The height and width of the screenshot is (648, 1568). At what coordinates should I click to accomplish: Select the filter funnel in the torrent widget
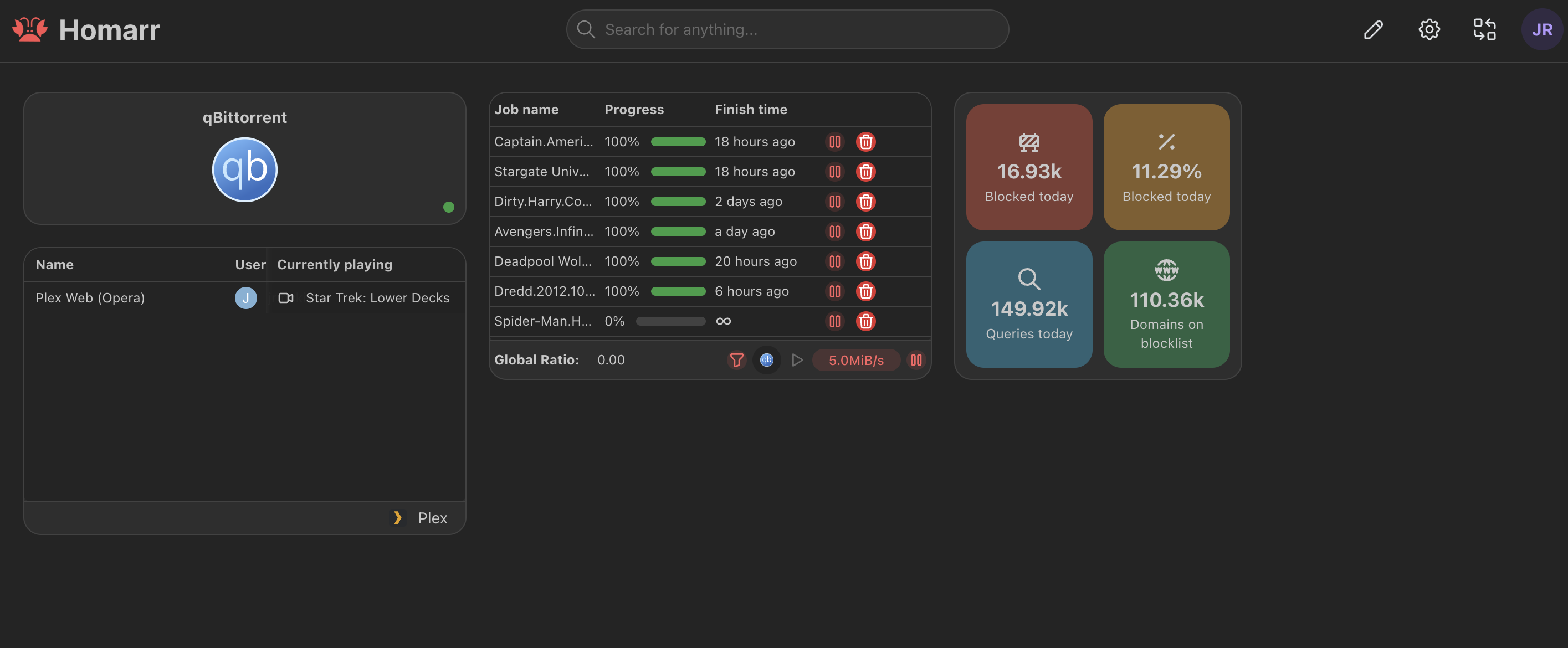tap(737, 360)
